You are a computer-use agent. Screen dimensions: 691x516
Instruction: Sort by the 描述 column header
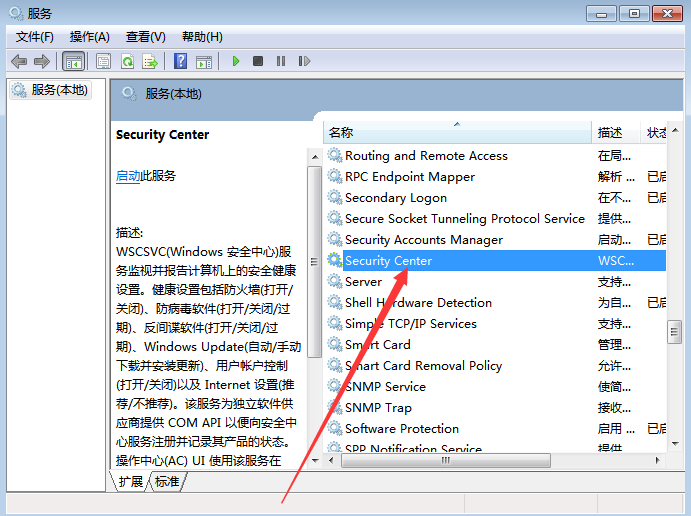tap(615, 132)
